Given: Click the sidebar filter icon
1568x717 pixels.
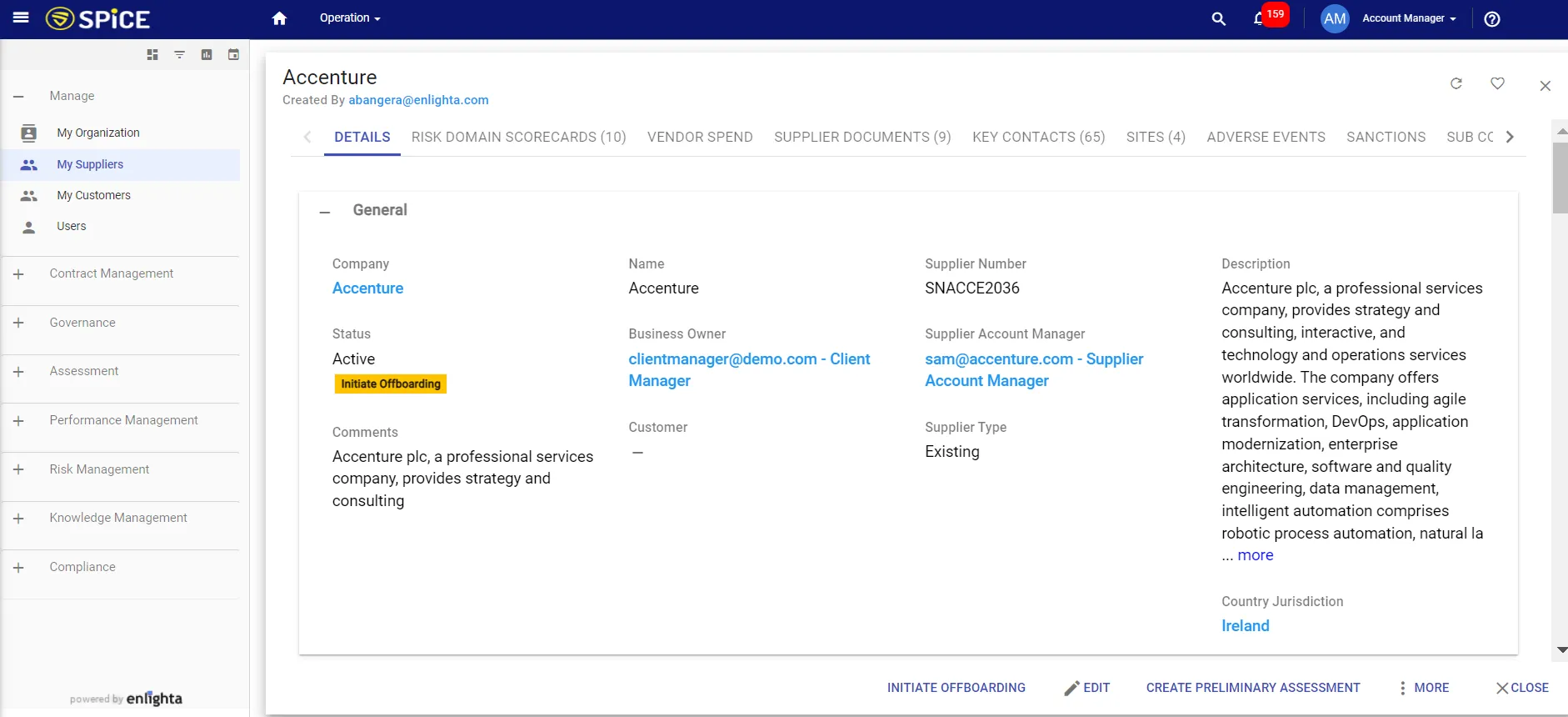Looking at the screenshot, I should click(x=179, y=55).
